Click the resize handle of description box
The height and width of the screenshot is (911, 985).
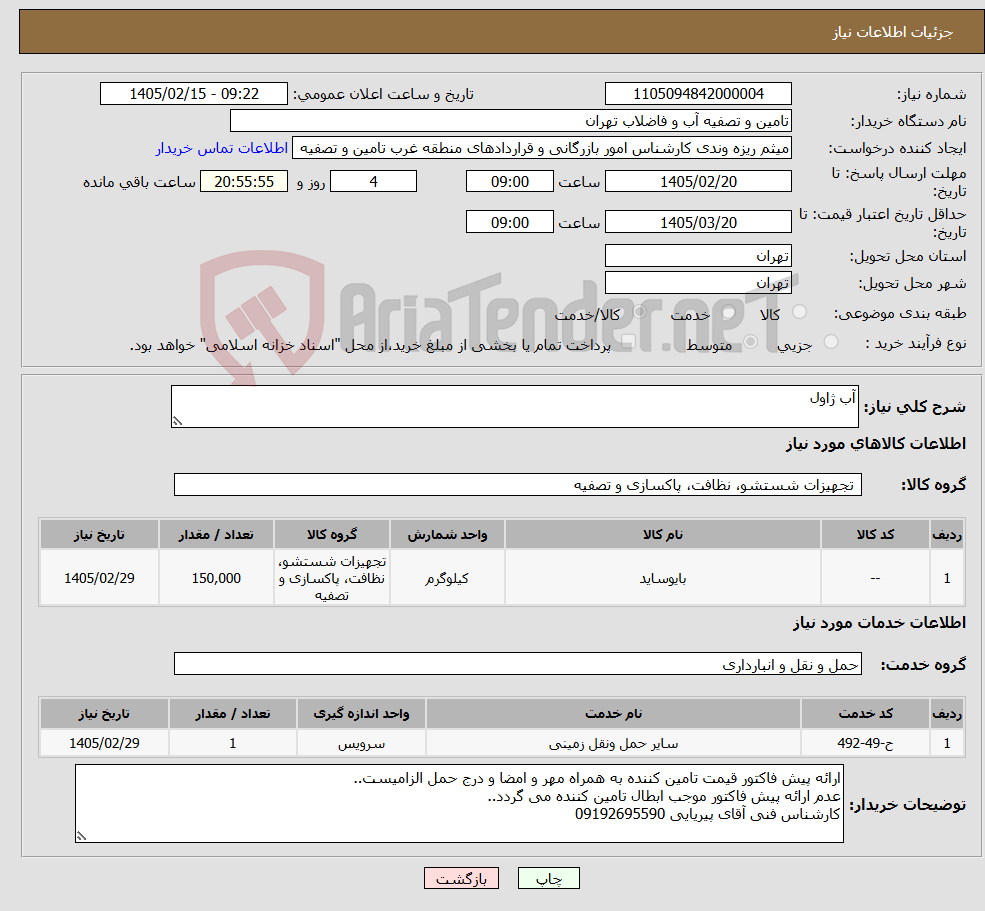coord(177,422)
